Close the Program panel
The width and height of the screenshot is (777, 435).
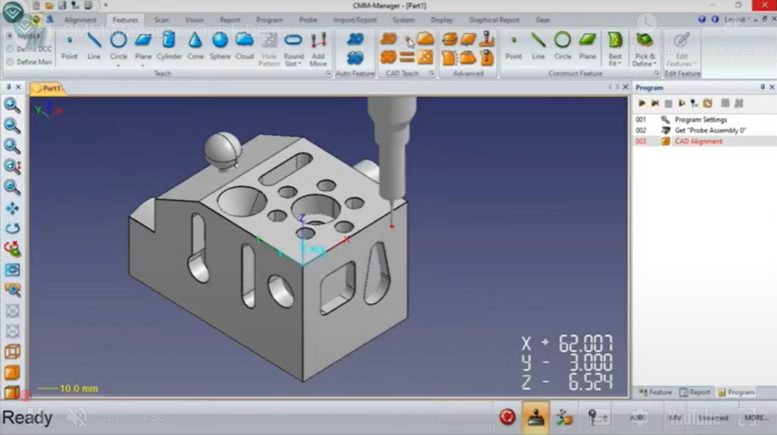(772, 87)
